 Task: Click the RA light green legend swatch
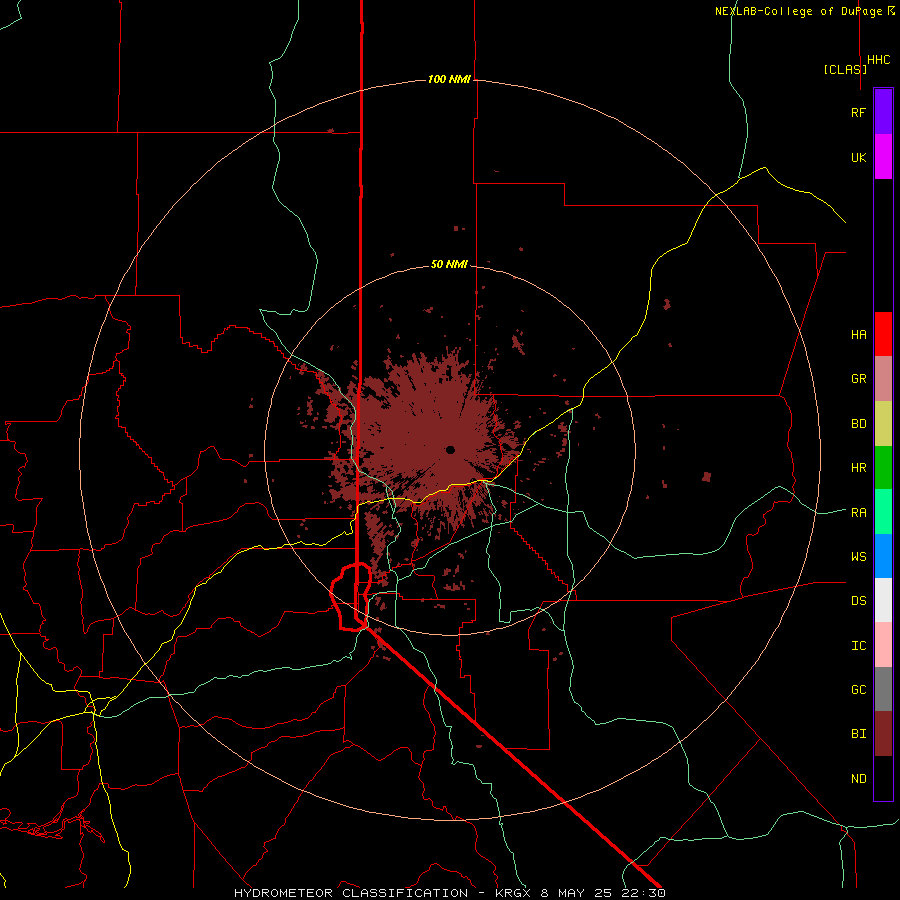click(x=883, y=512)
